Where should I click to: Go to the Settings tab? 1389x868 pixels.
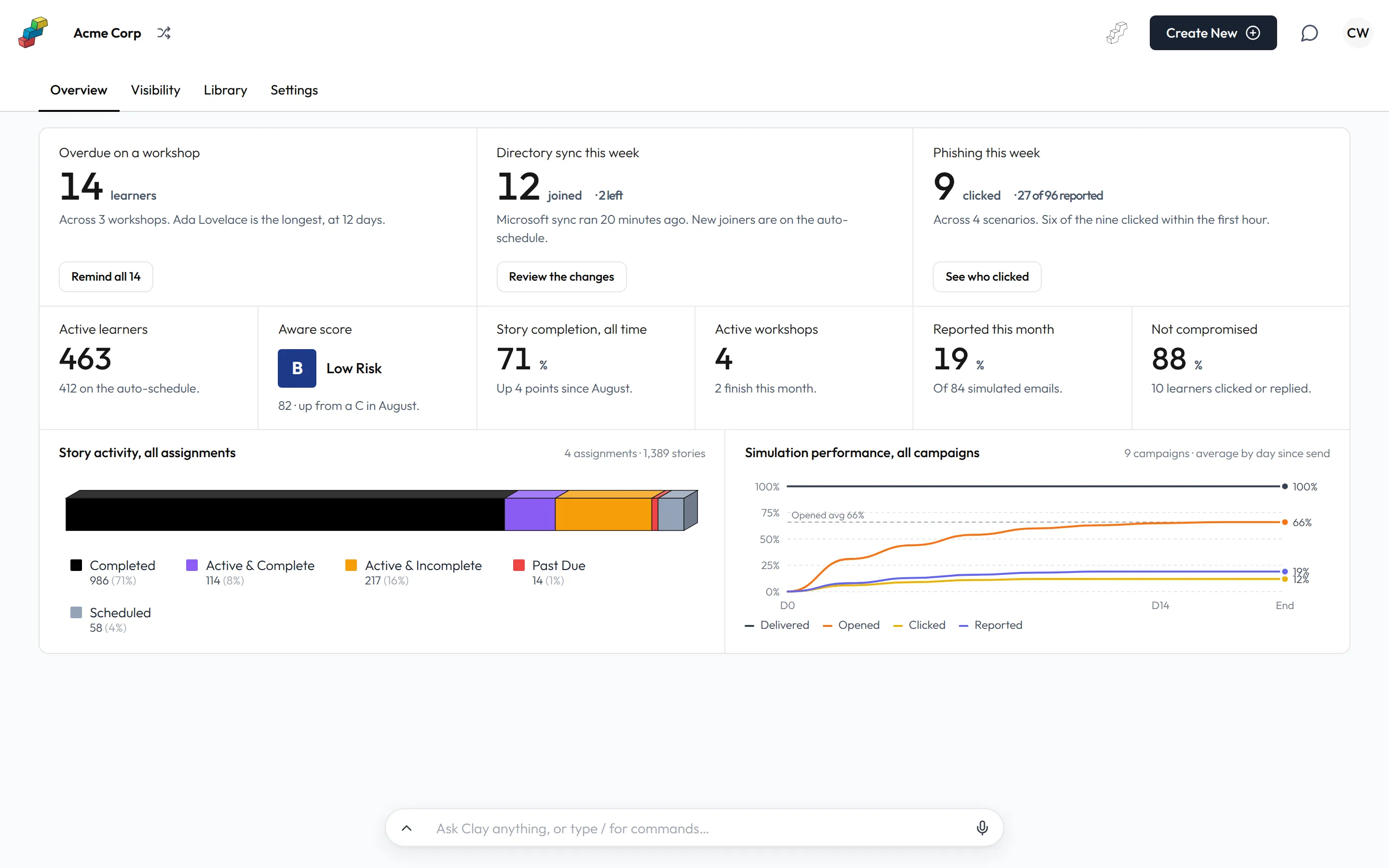click(294, 90)
